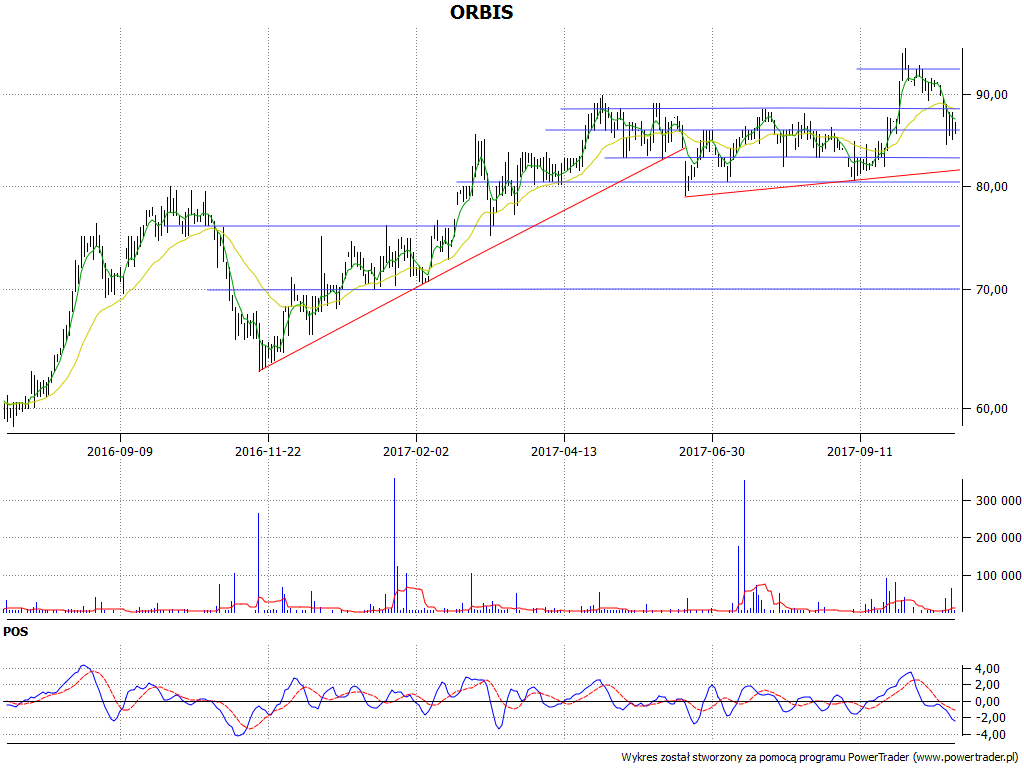
Task: Select the 90,00 price axis label
Action: click(991, 95)
